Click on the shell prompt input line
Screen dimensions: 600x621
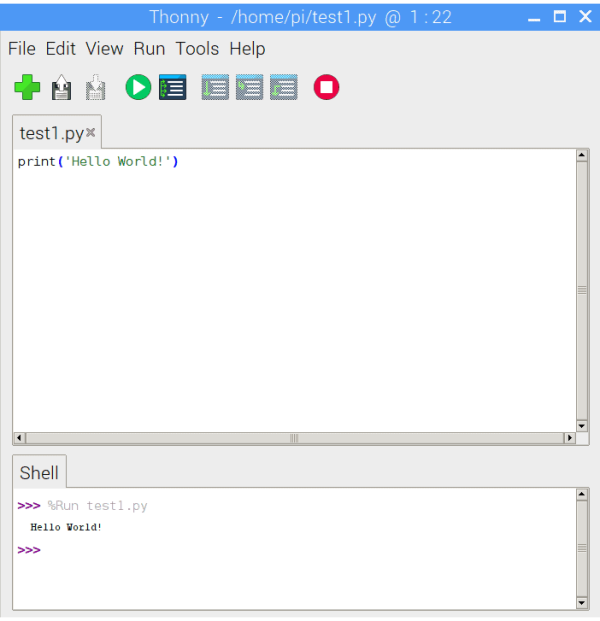[300, 550]
